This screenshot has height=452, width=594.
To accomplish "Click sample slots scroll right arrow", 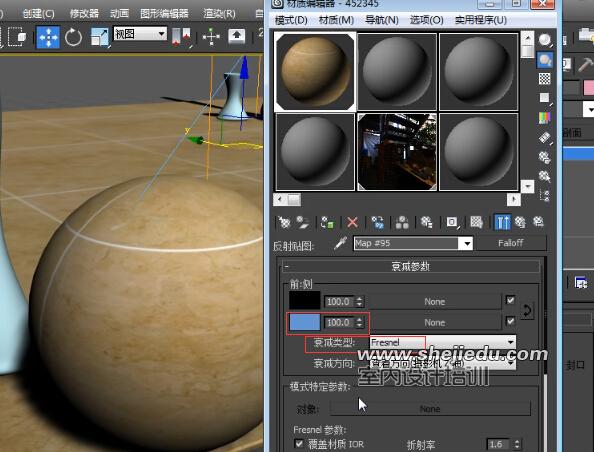I will pos(514,199).
